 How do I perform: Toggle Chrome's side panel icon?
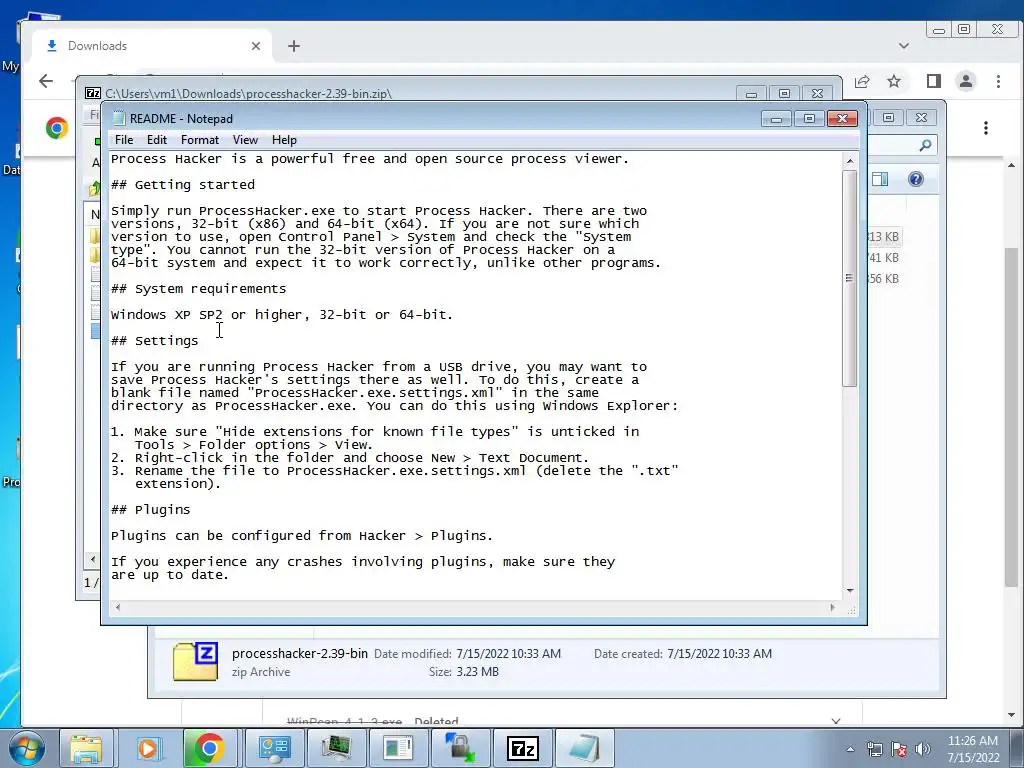click(934, 81)
